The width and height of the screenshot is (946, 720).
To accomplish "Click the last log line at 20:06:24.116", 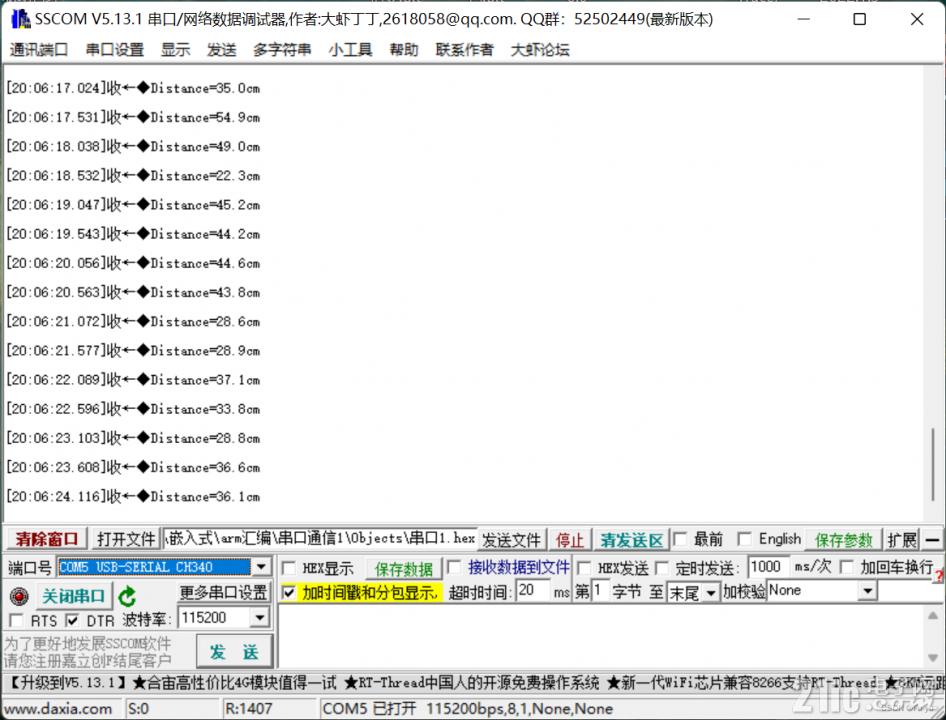I will (133, 497).
